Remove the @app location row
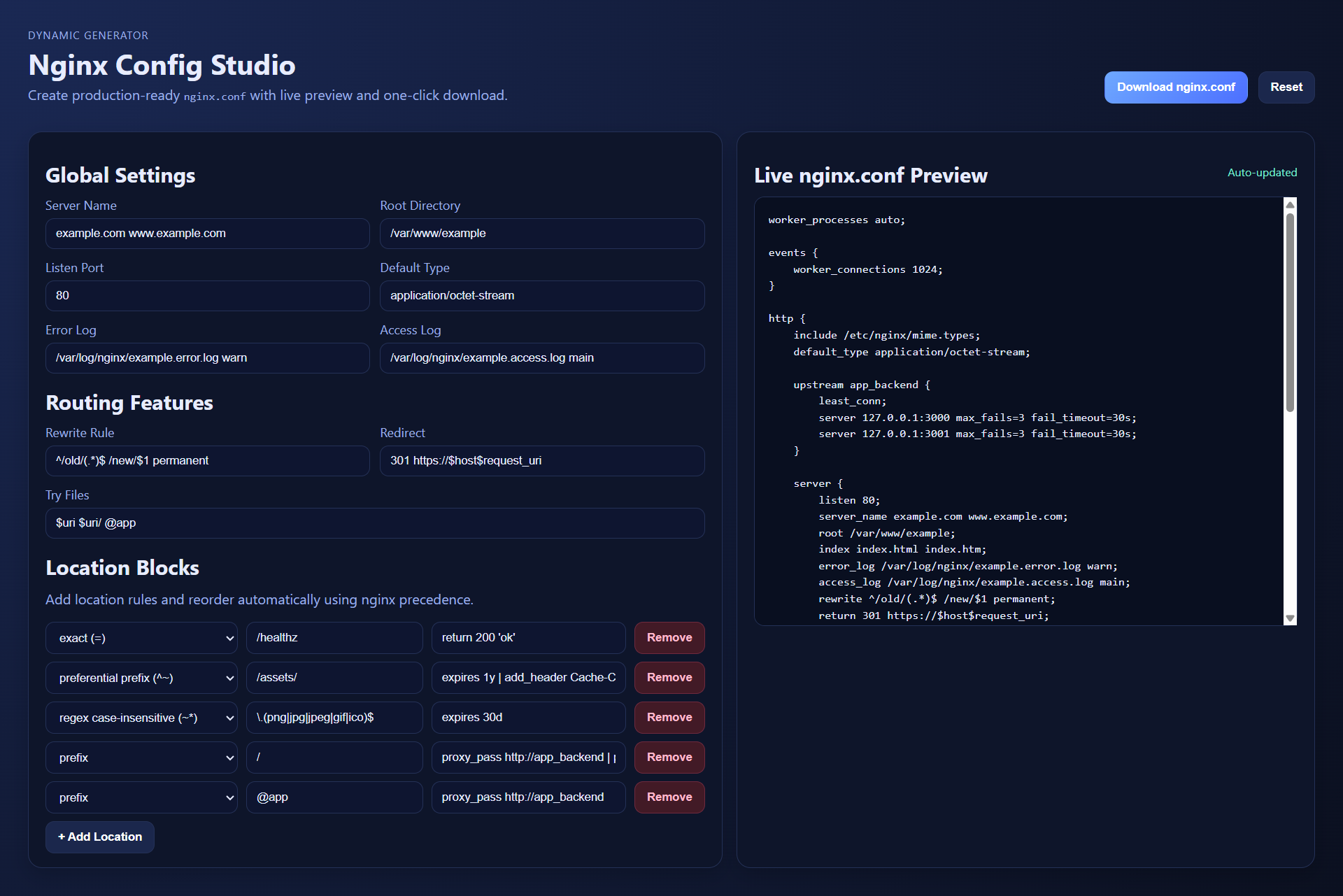Image resolution: width=1343 pixels, height=896 pixels. pos(669,797)
